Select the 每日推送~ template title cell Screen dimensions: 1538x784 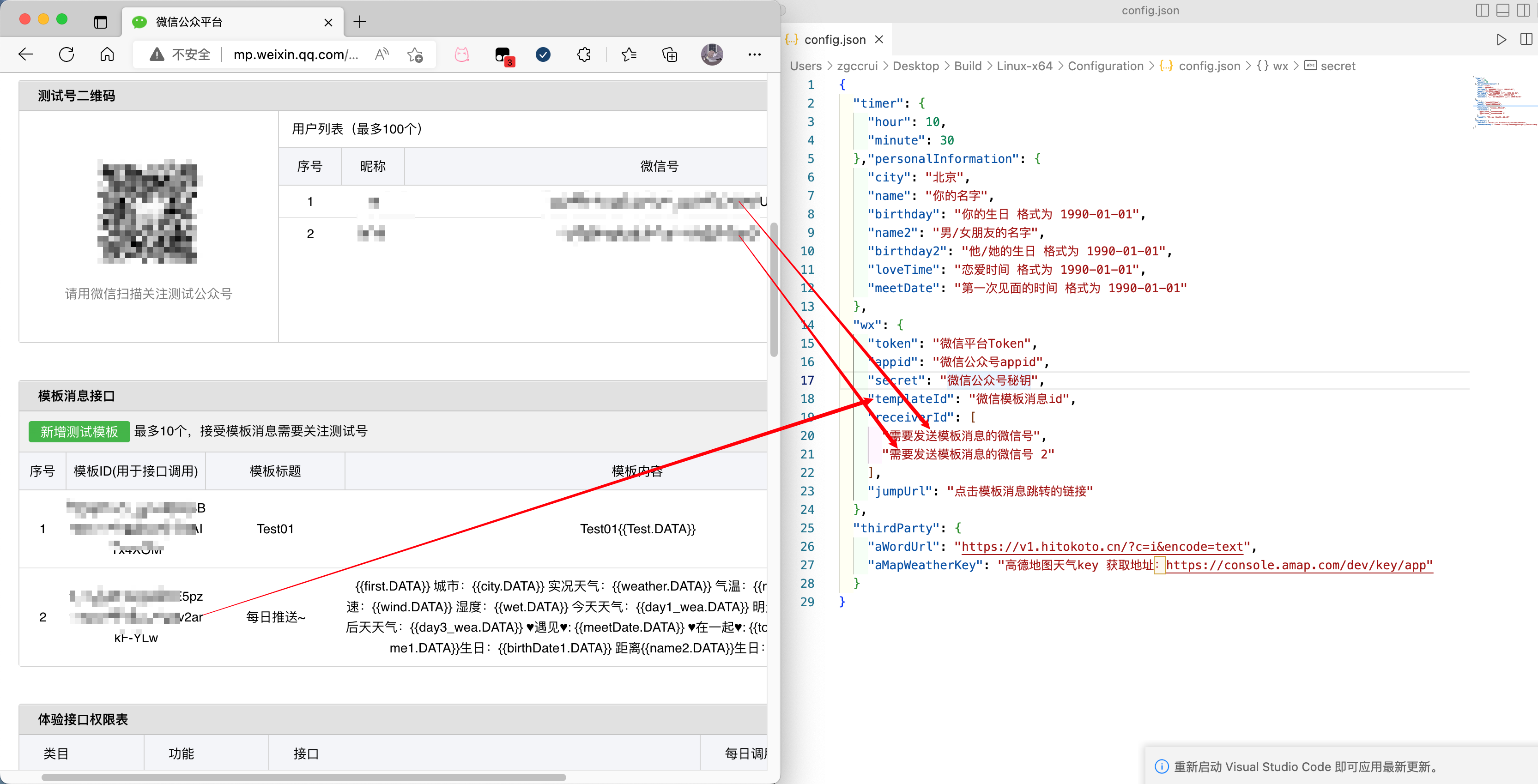275,617
